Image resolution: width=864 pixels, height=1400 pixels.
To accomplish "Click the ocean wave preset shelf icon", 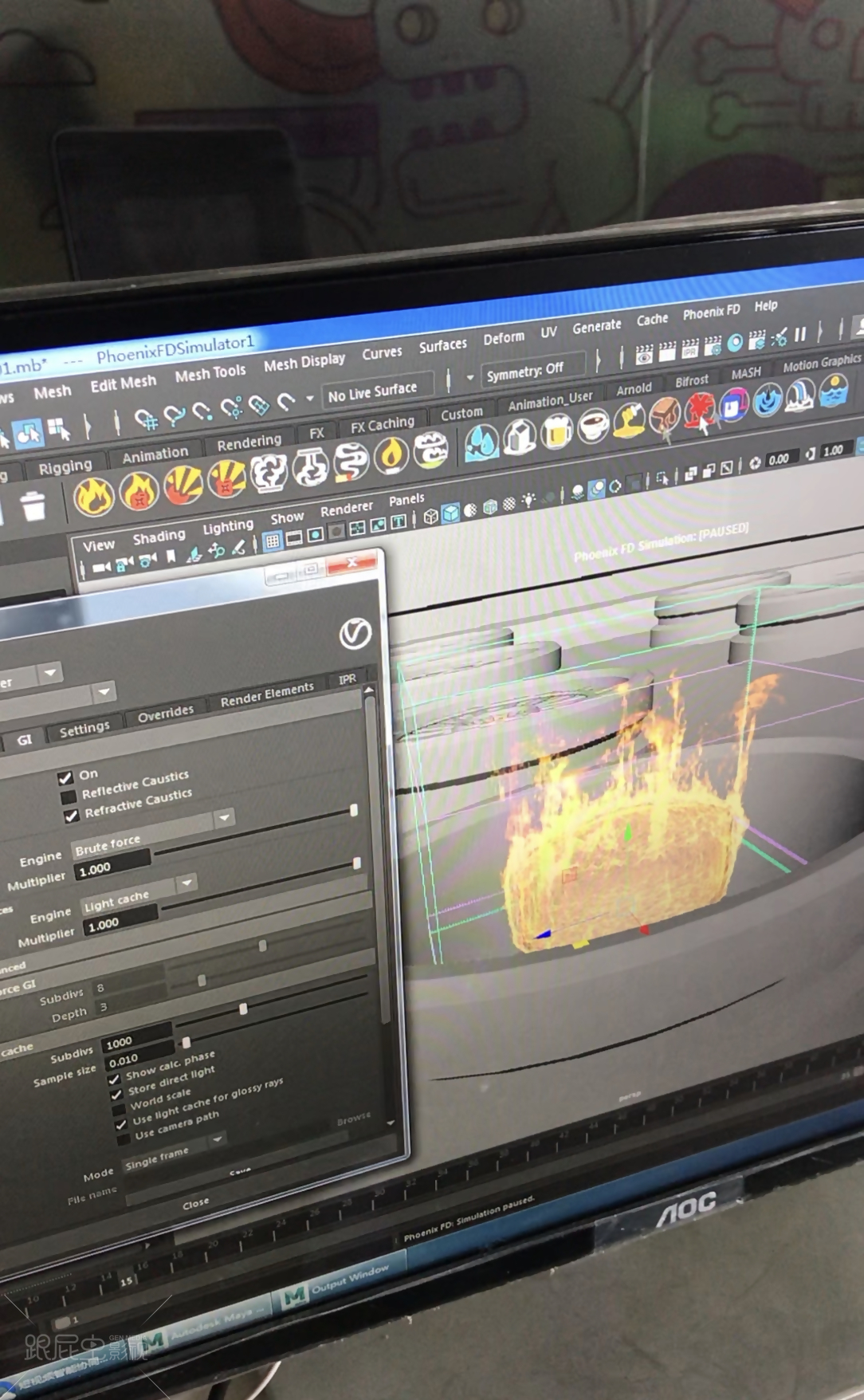I will [833, 391].
